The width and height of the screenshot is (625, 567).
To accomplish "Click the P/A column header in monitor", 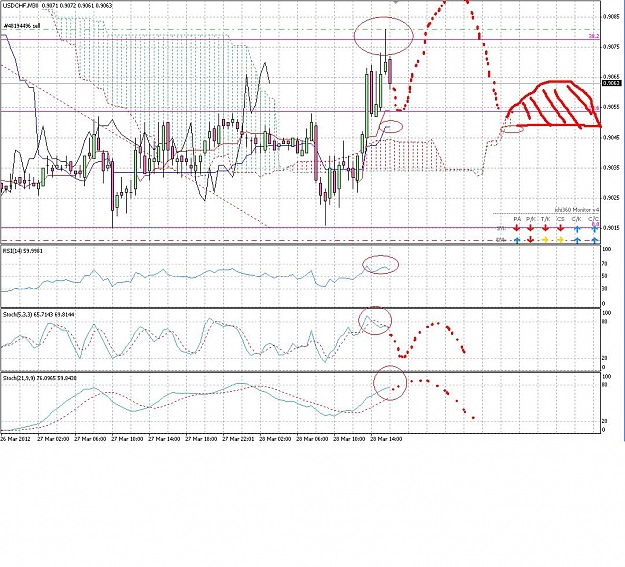I will coord(517,219).
